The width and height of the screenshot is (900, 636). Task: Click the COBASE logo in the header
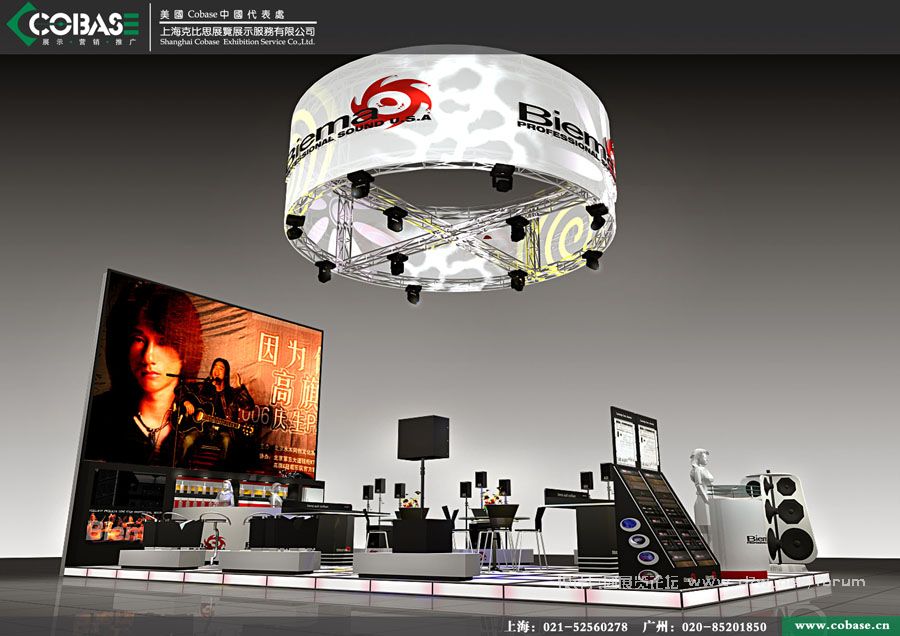tap(73, 25)
